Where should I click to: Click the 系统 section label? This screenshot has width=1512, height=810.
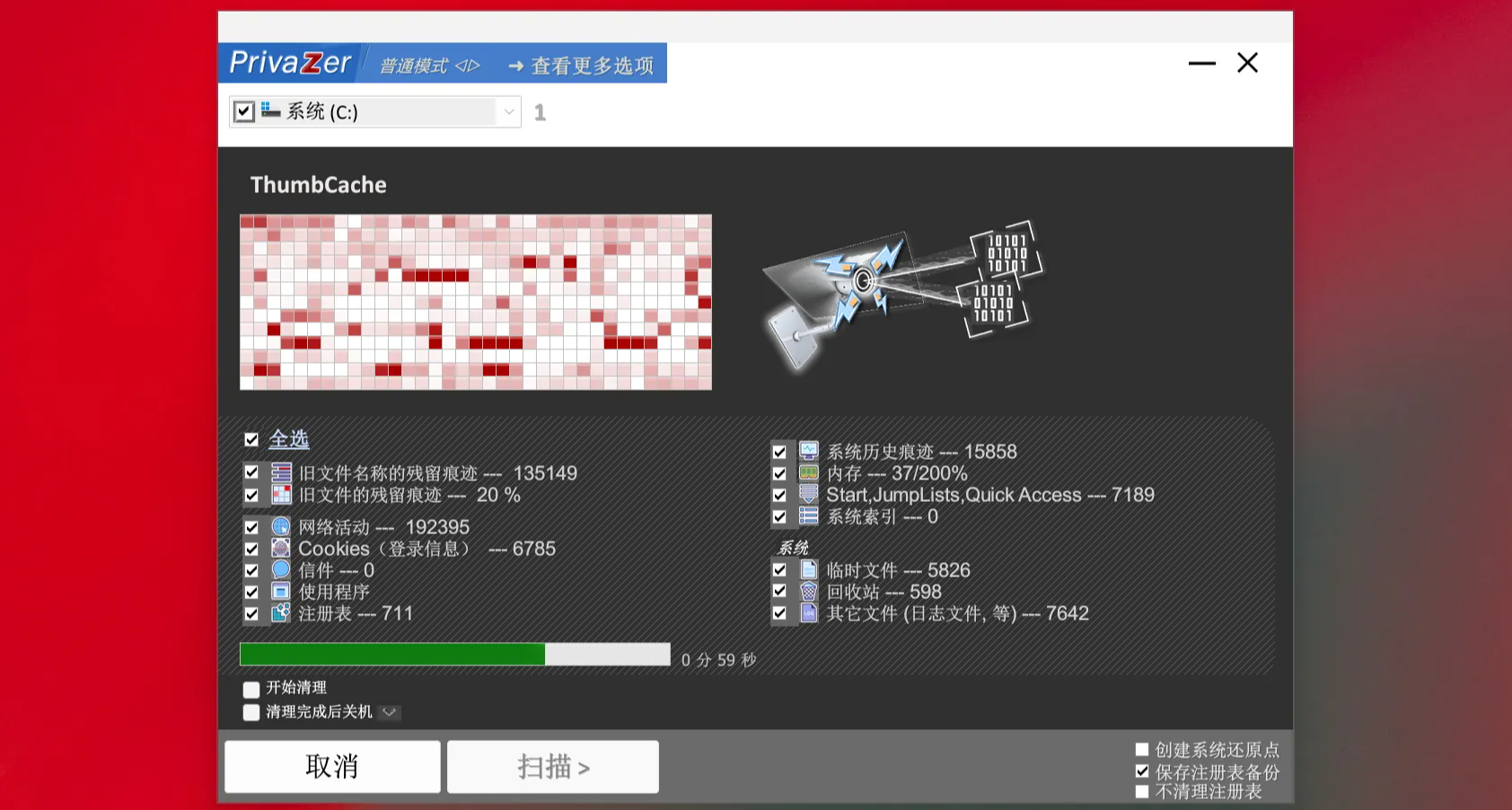click(x=793, y=548)
